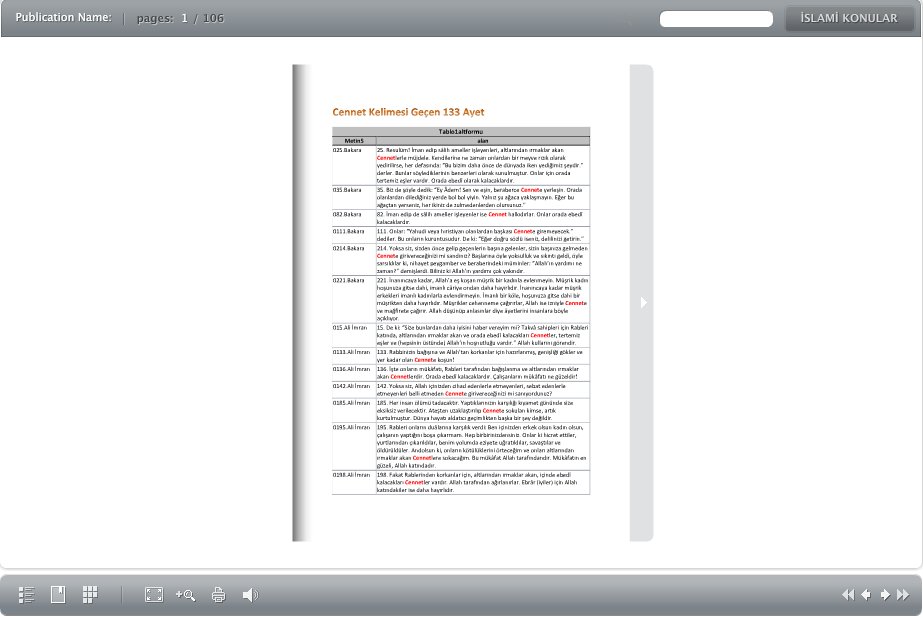Show the page thumbnails grid
The image size is (923, 618).
[90, 595]
